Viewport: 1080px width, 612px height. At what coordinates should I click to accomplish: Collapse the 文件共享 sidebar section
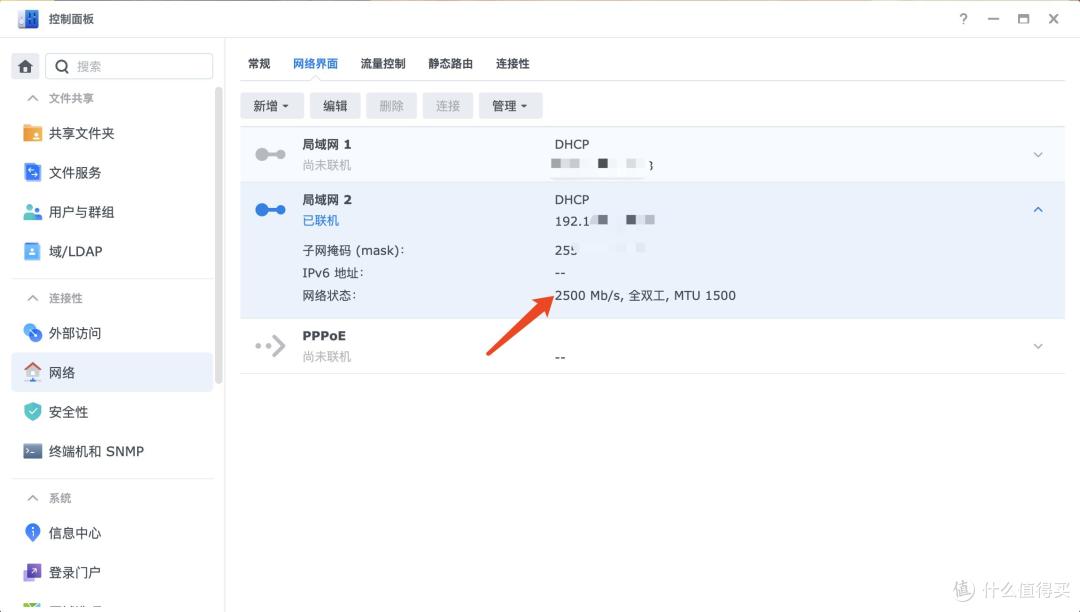pyautogui.click(x=32, y=98)
